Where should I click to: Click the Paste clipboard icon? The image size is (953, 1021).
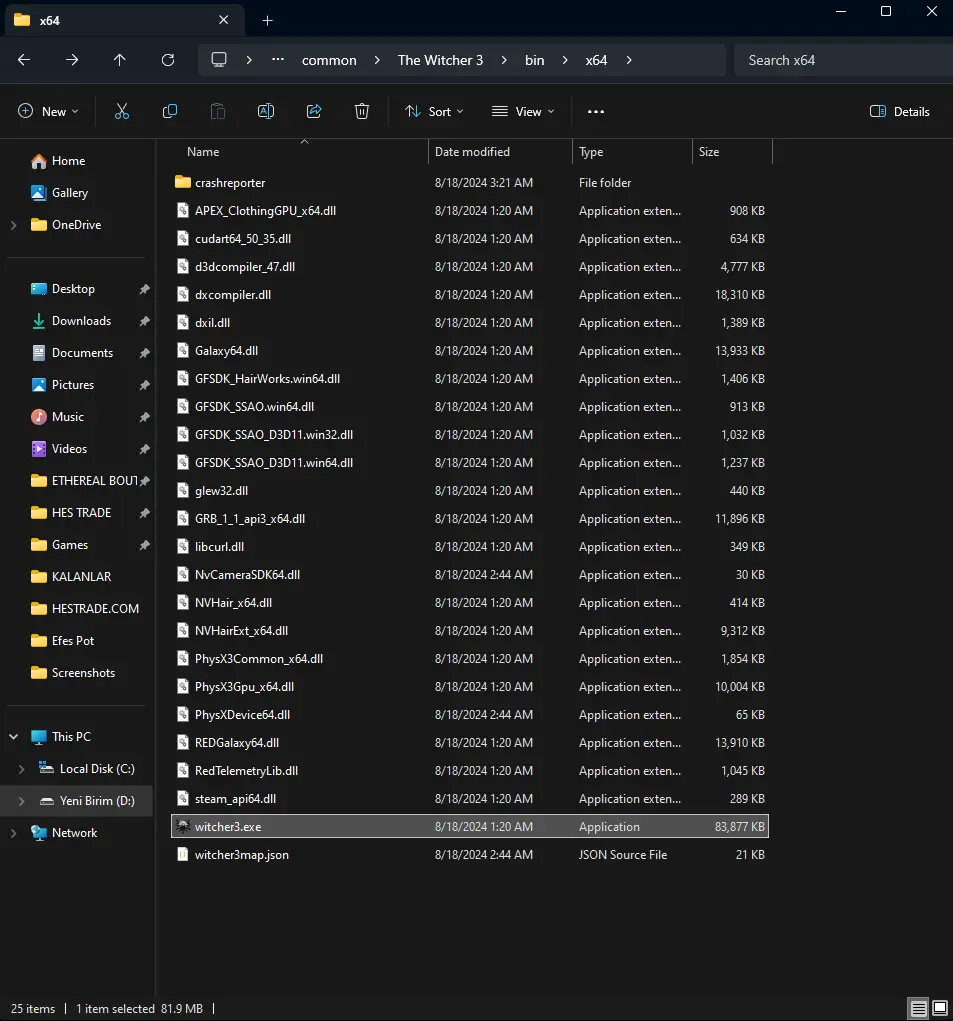[218, 111]
